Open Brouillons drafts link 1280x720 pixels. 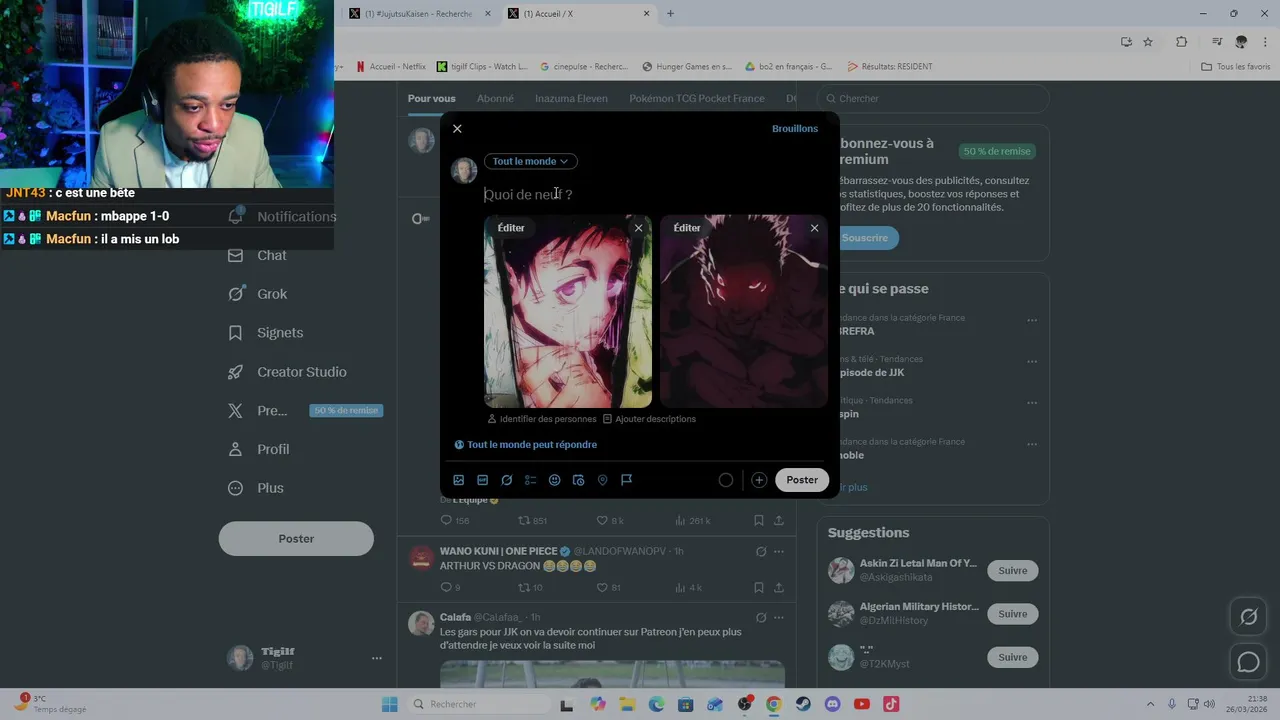point(794,129)
